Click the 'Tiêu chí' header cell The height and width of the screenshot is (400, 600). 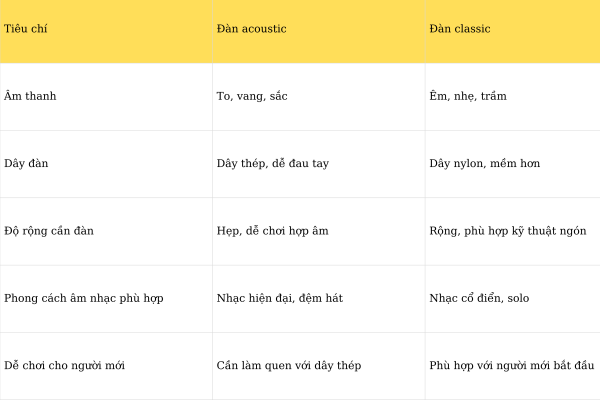26,29
